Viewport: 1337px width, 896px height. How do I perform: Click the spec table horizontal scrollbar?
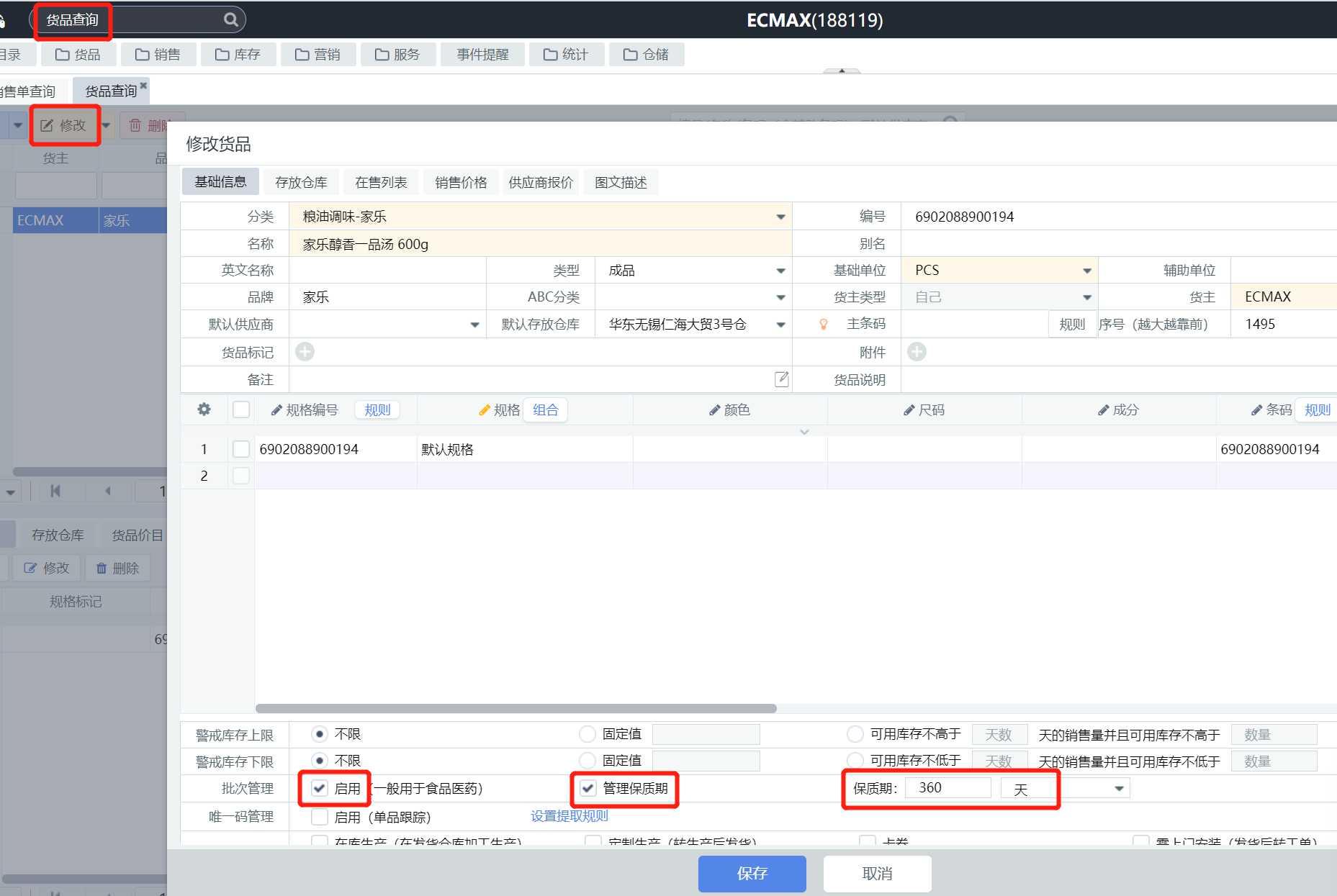516,708
